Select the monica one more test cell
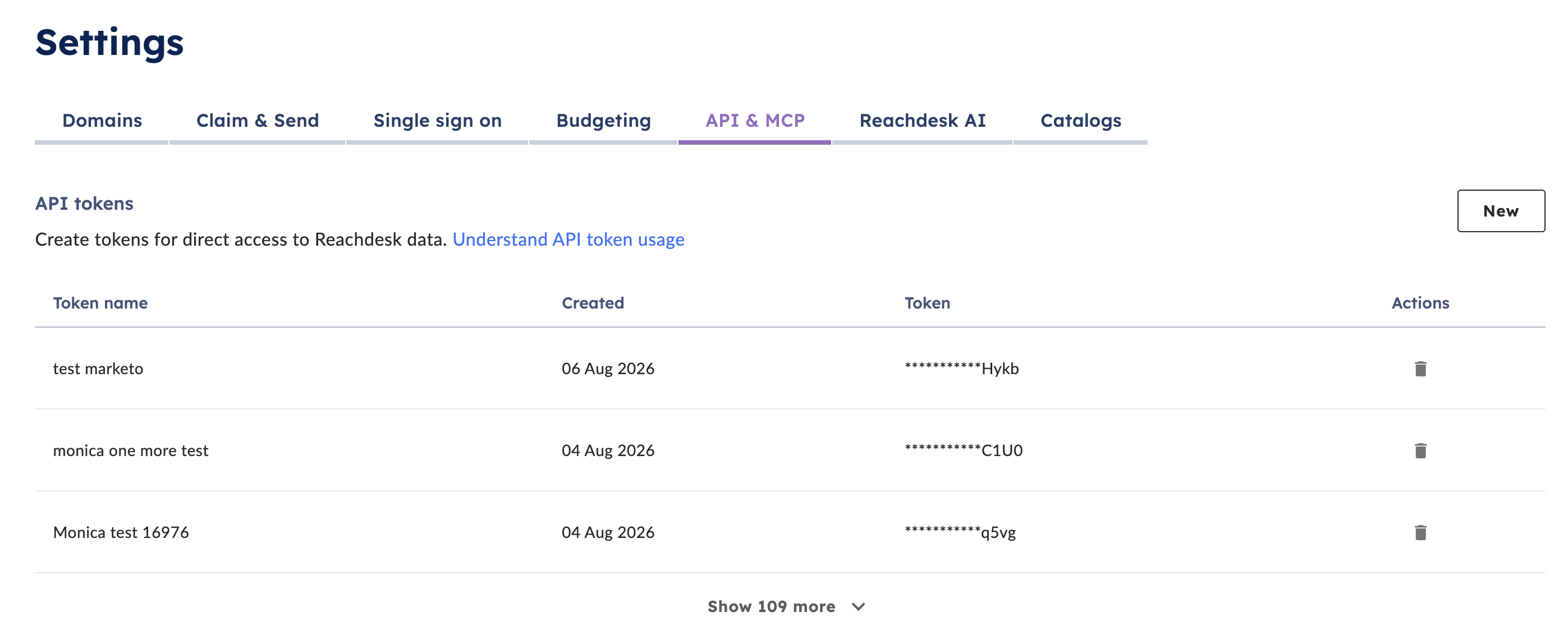 coord(130,450)
